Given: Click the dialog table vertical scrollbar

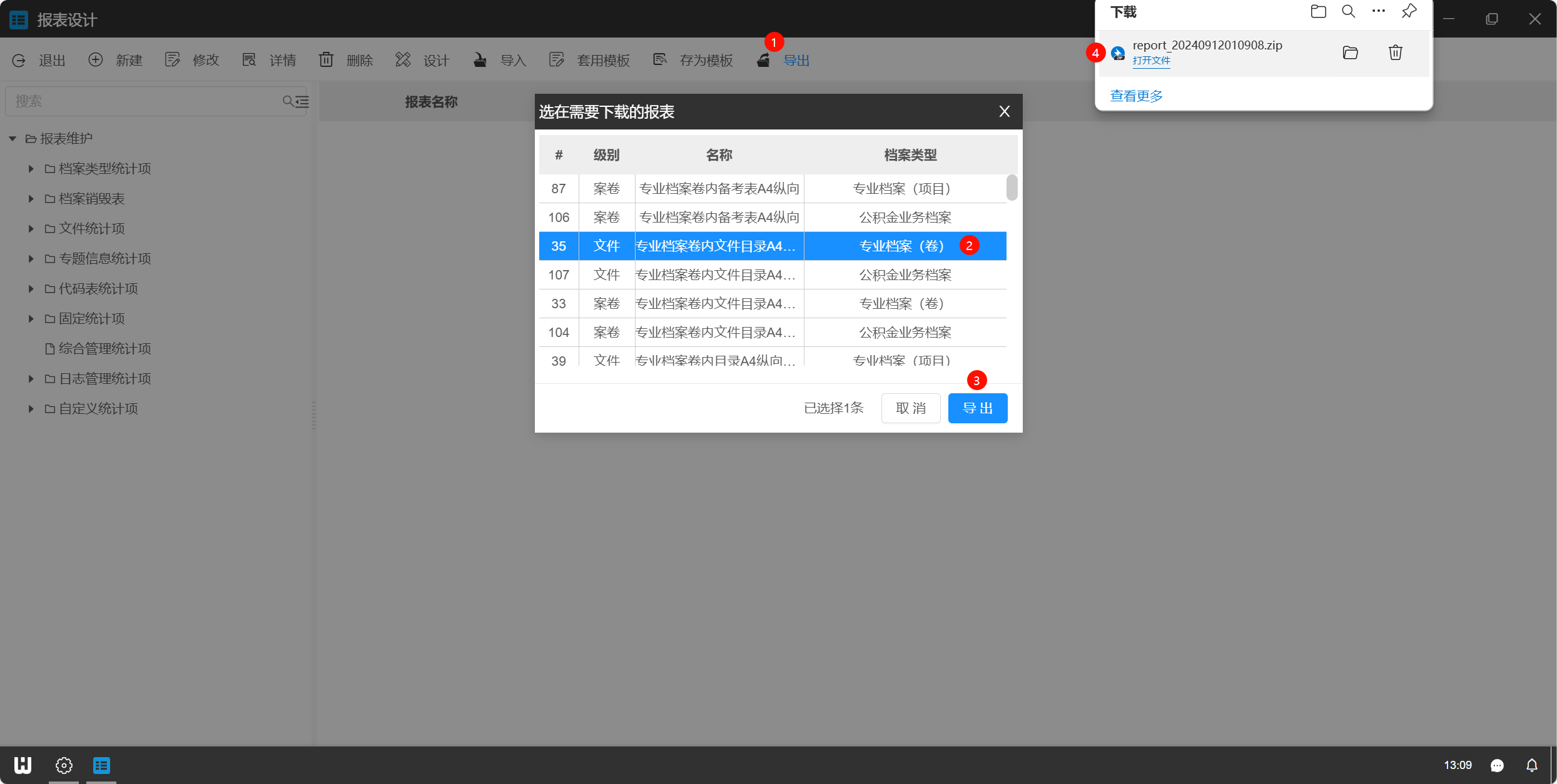Looking at the screenshot, I should (x=1012, y=188).
